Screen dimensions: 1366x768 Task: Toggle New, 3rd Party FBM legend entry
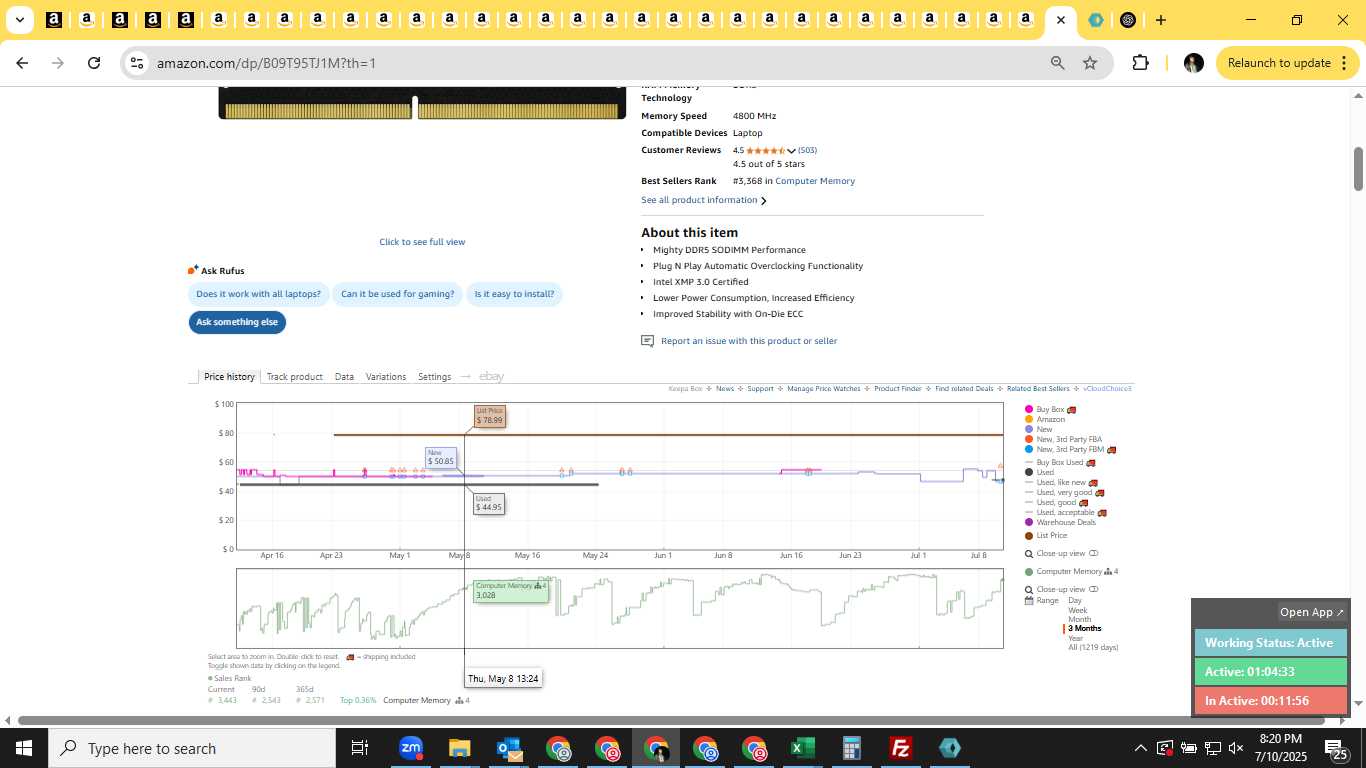1069,450
